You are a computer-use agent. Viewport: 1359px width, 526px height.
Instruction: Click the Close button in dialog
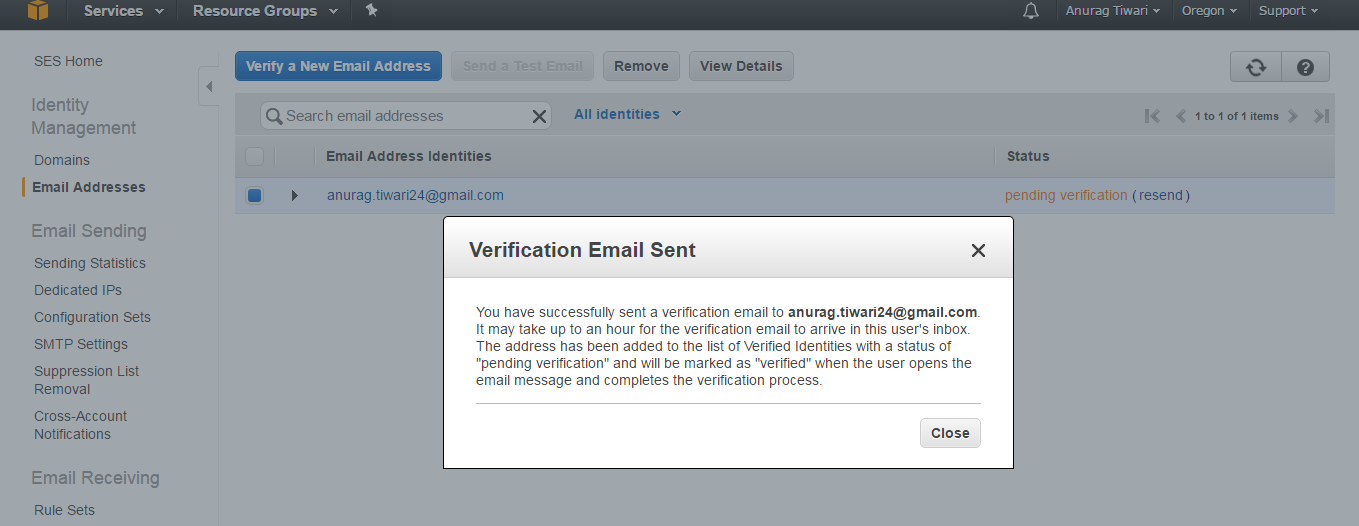pyautogui.click(x=950, y=433)
